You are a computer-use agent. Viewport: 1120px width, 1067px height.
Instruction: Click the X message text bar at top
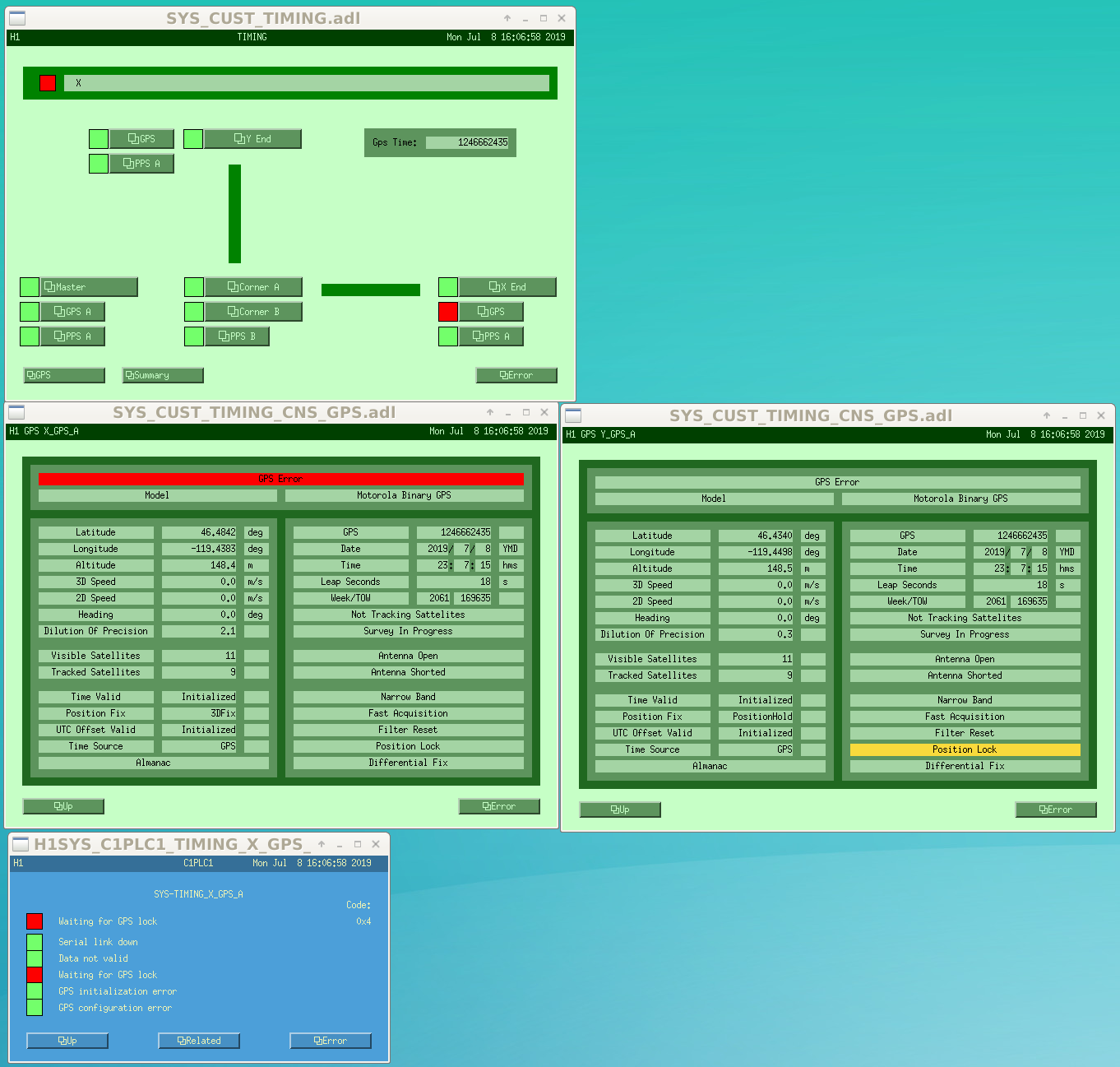[307, 83]
